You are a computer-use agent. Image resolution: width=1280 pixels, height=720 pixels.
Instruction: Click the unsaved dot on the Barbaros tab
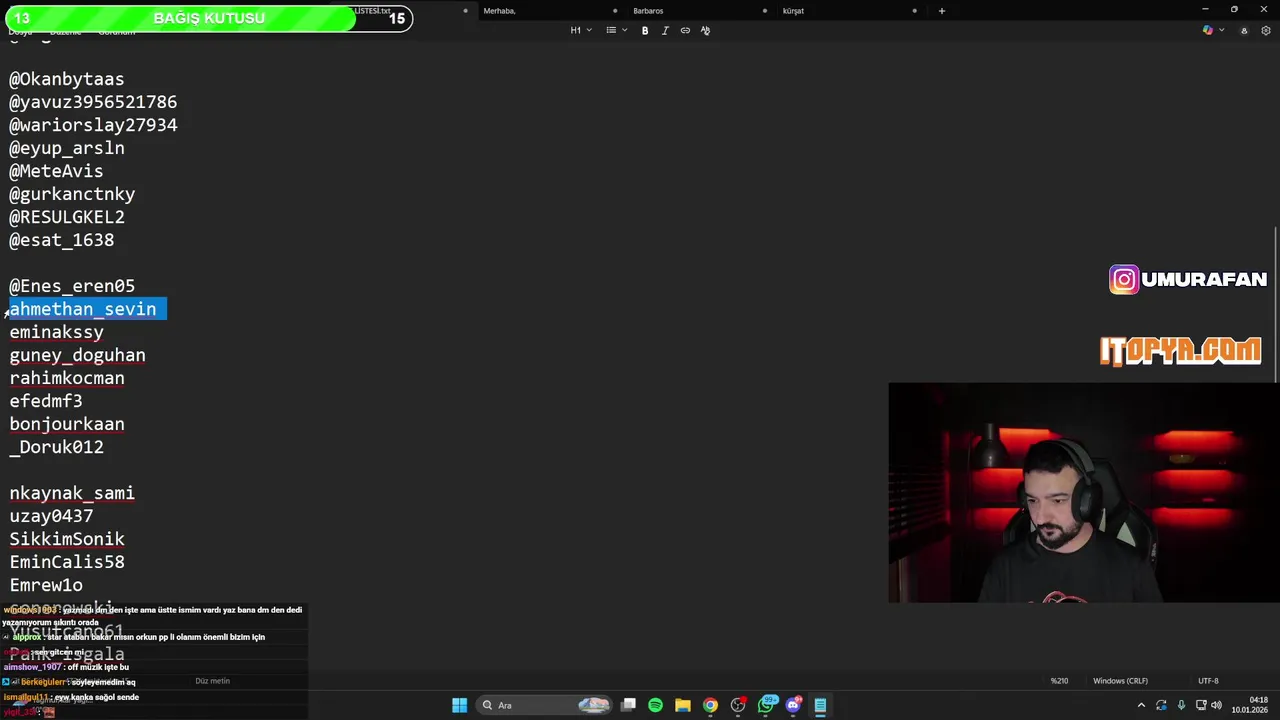point(765,11)
